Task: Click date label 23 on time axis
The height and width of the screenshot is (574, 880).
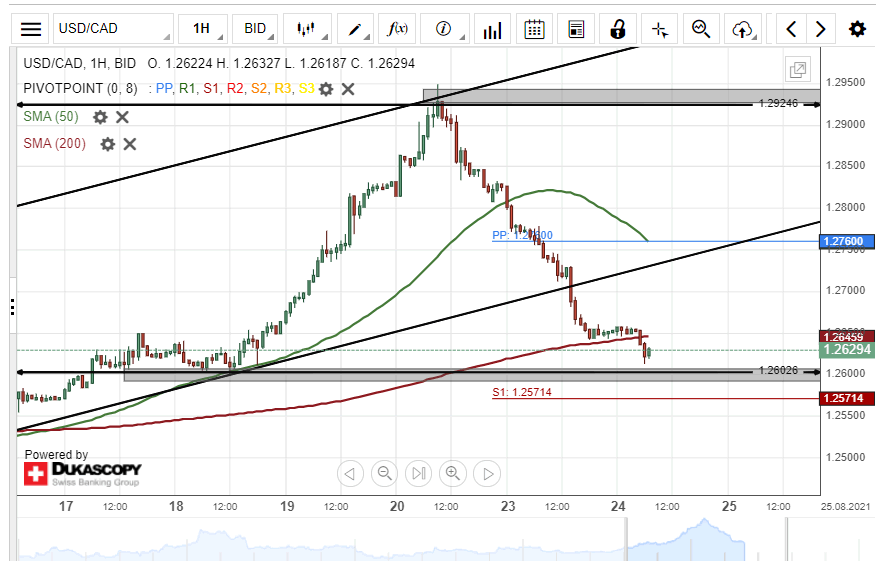Action: point(508,506)
